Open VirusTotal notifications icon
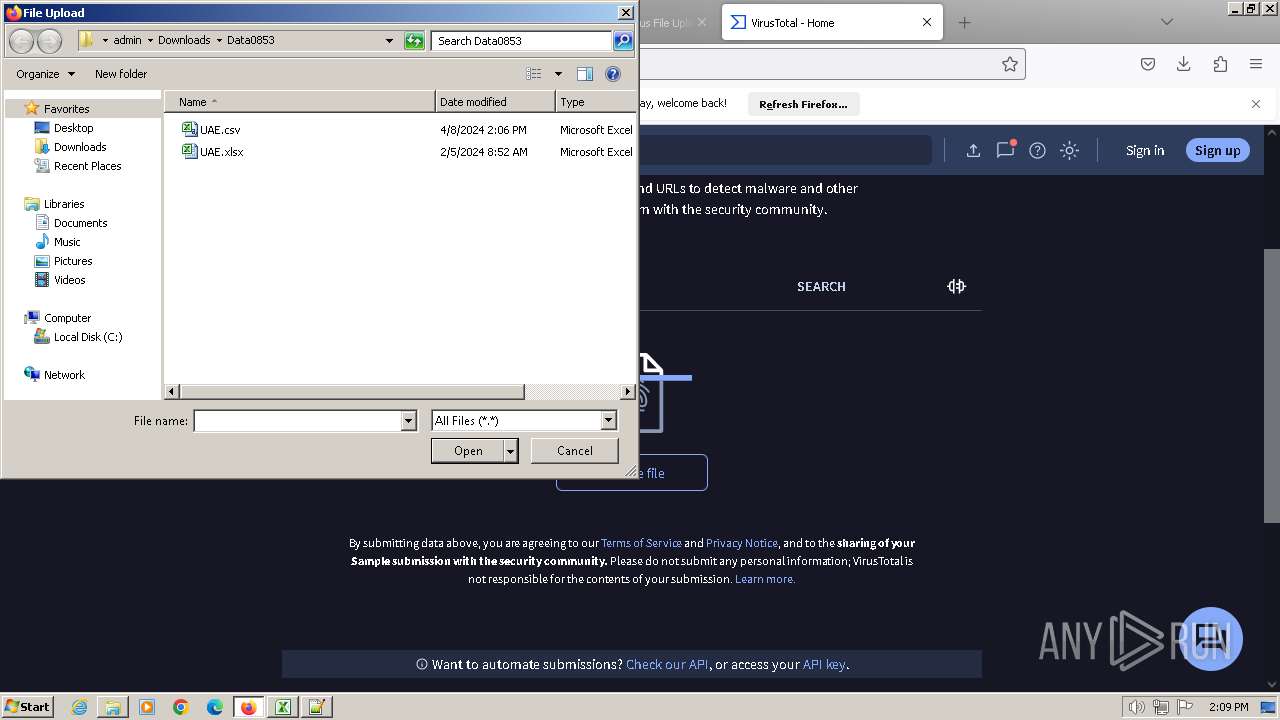The height and width of the screenshot is (720, 1280). coord(1005,150)
